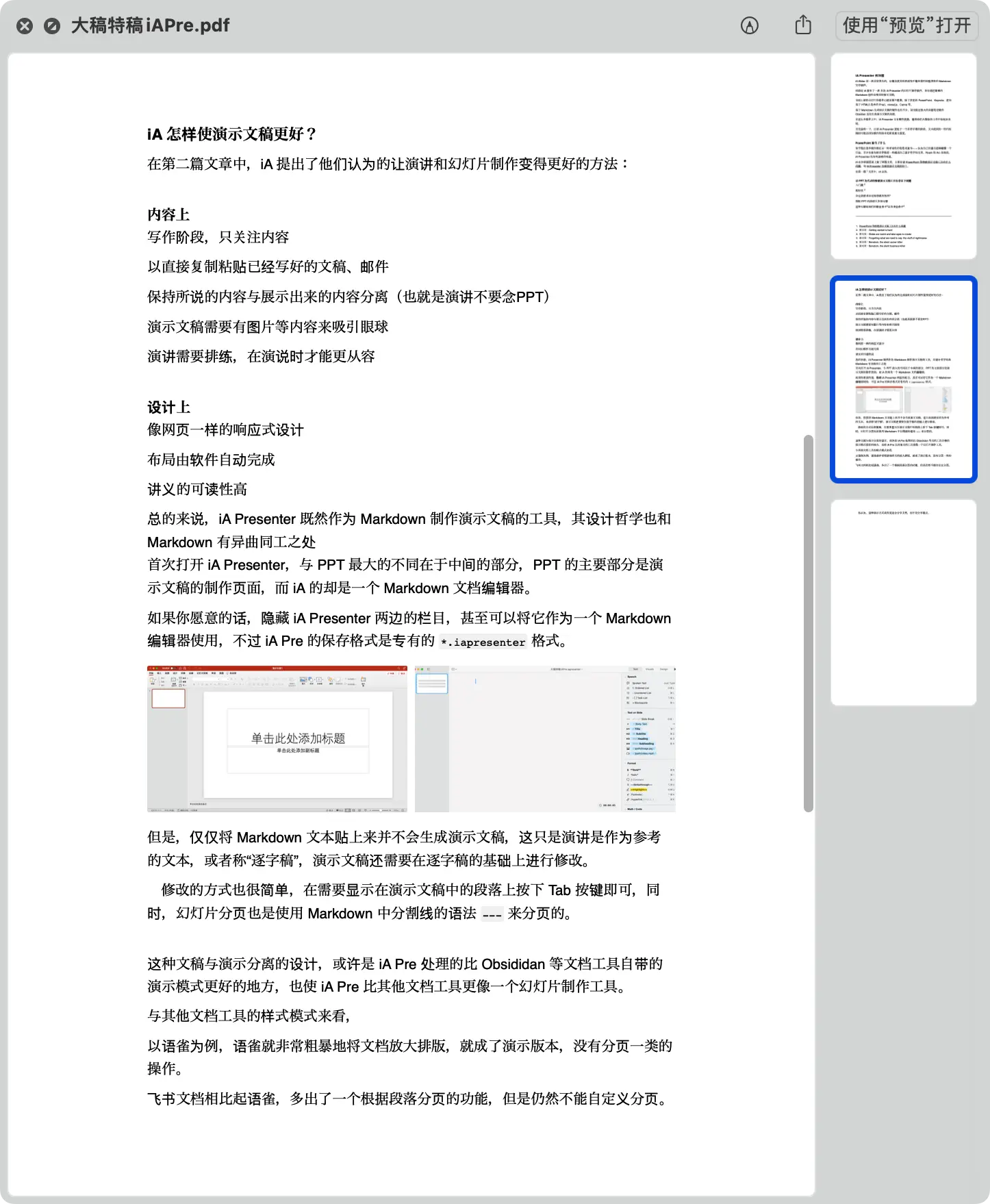Click the PowerPoint screenshot image
This screenshot has height=1204, width=990.
(277, 739)
